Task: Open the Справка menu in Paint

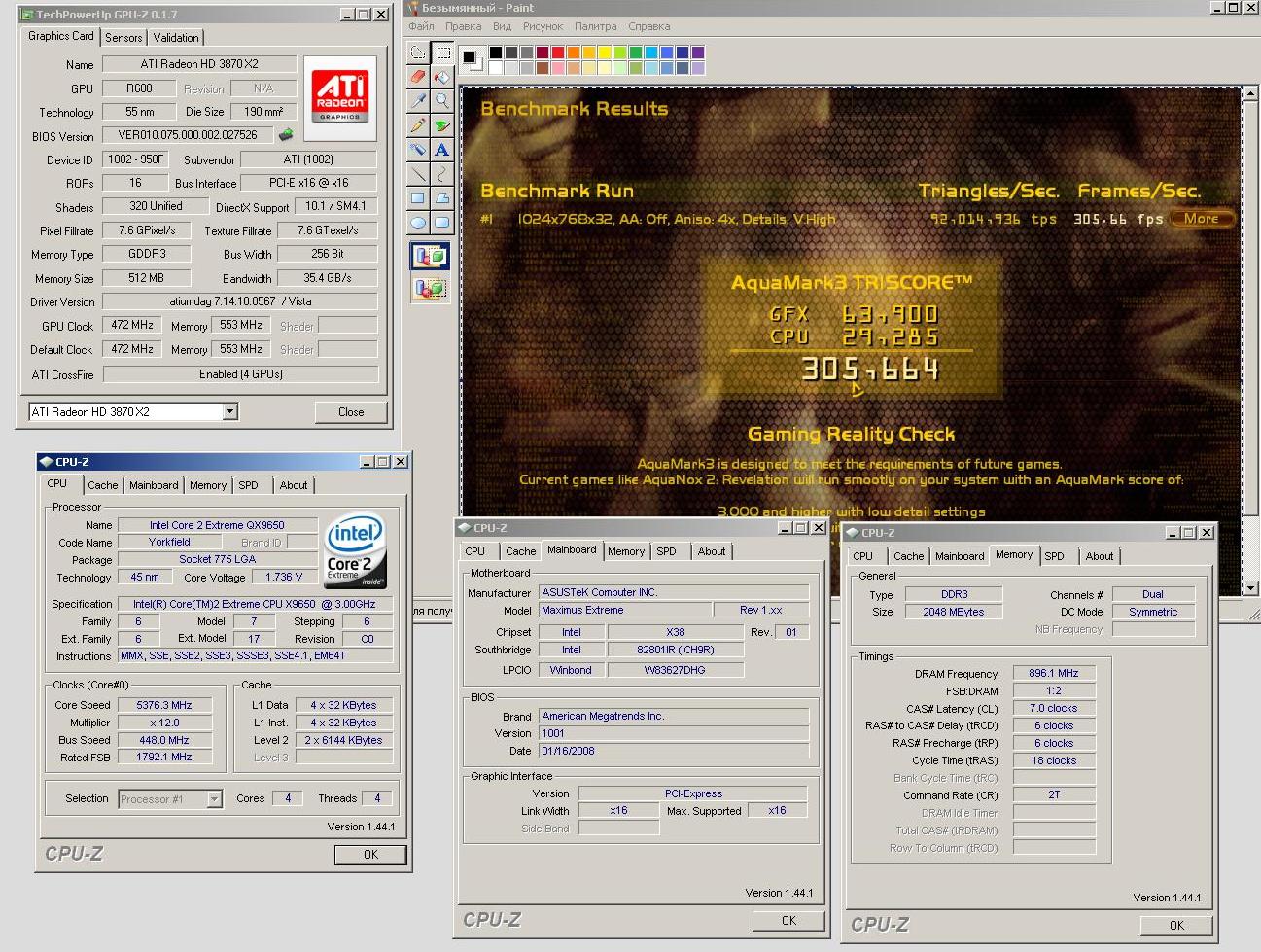Action: [x=648, y=26]
